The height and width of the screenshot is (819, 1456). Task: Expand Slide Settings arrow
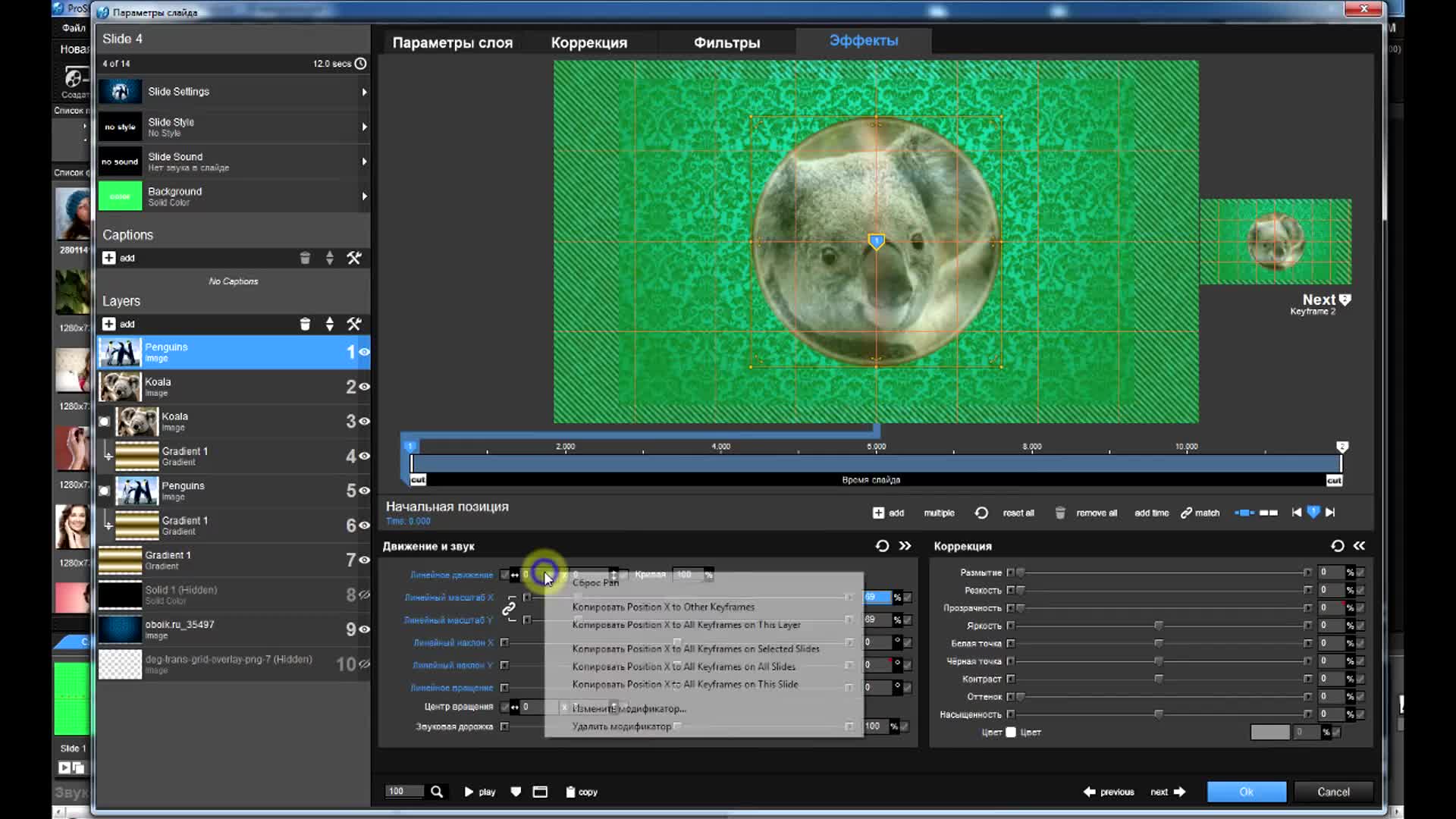pos(365,92)
